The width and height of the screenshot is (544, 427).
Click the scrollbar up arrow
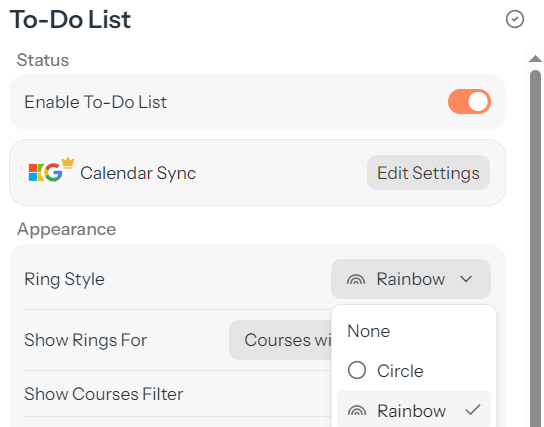coord(535,59)
